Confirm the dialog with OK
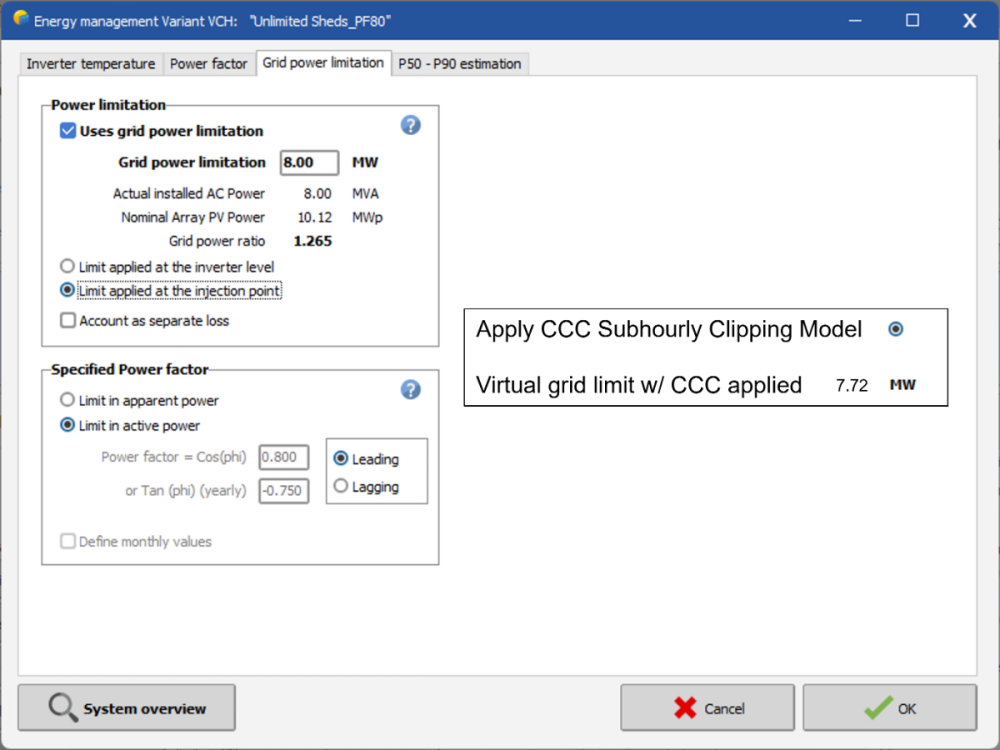Screen dimensions: 1000x750 coord(889,708)
